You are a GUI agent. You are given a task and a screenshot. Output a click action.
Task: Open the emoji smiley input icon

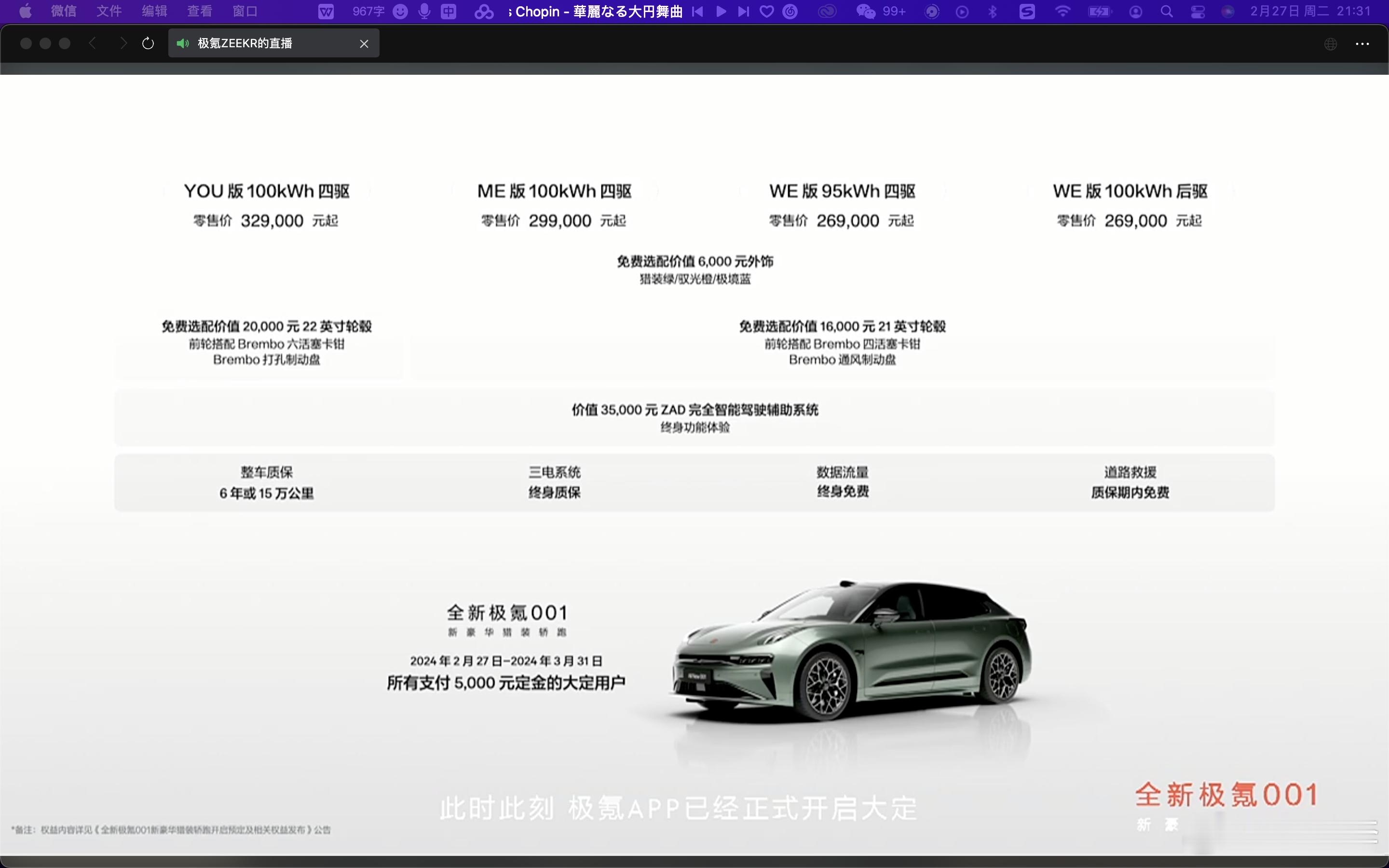(400, 12)
